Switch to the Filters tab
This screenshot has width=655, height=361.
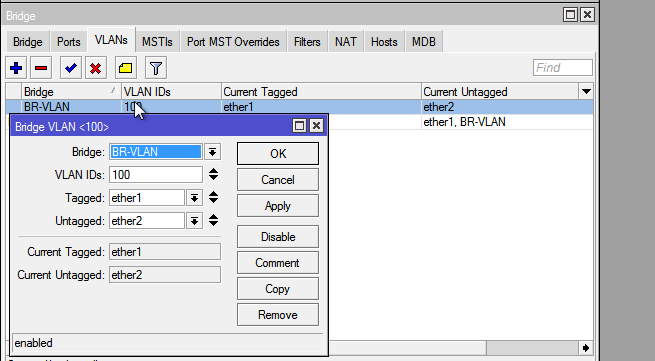tap(307, 42)
